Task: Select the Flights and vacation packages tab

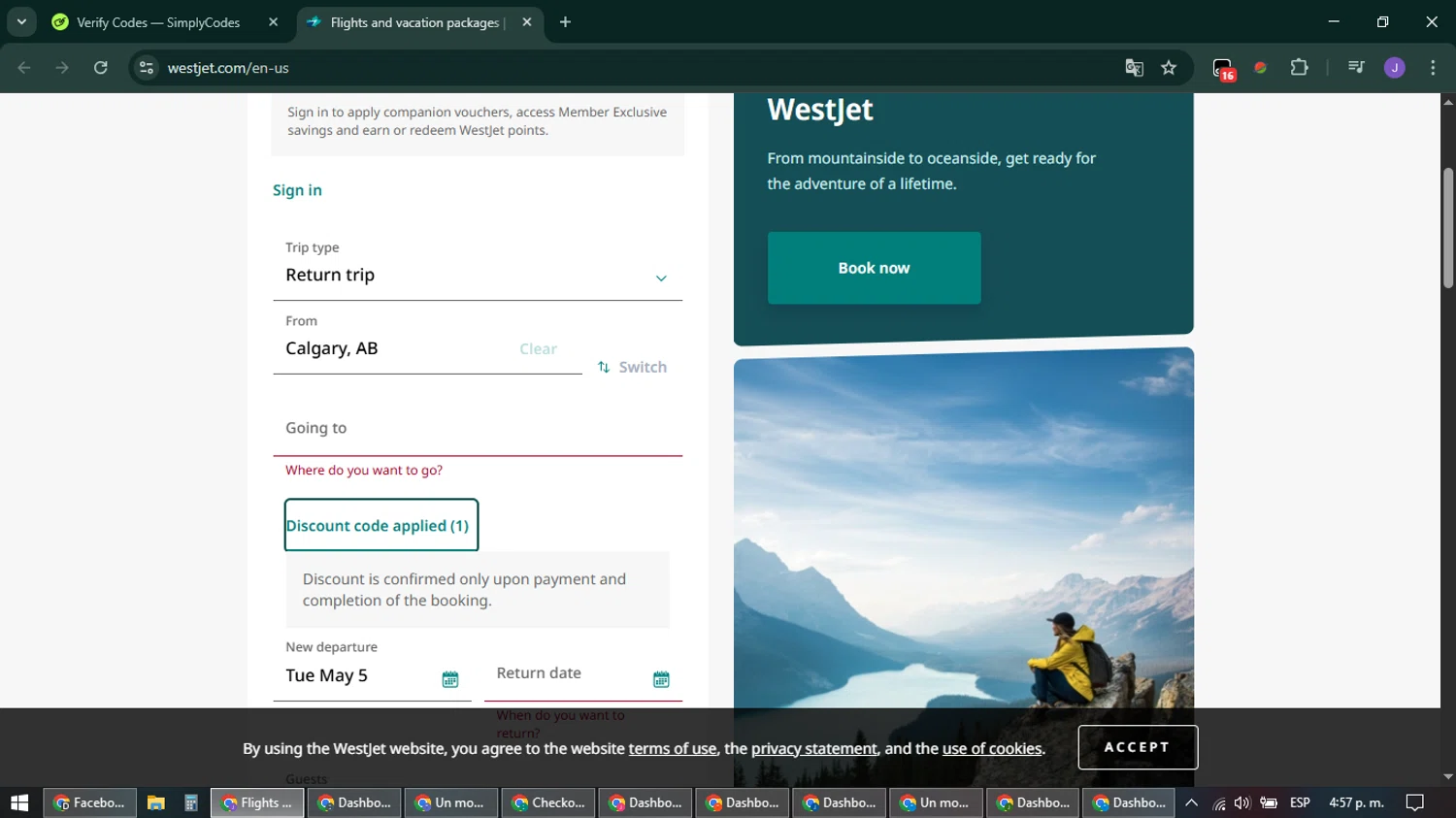Action: (x=420, y=22)
